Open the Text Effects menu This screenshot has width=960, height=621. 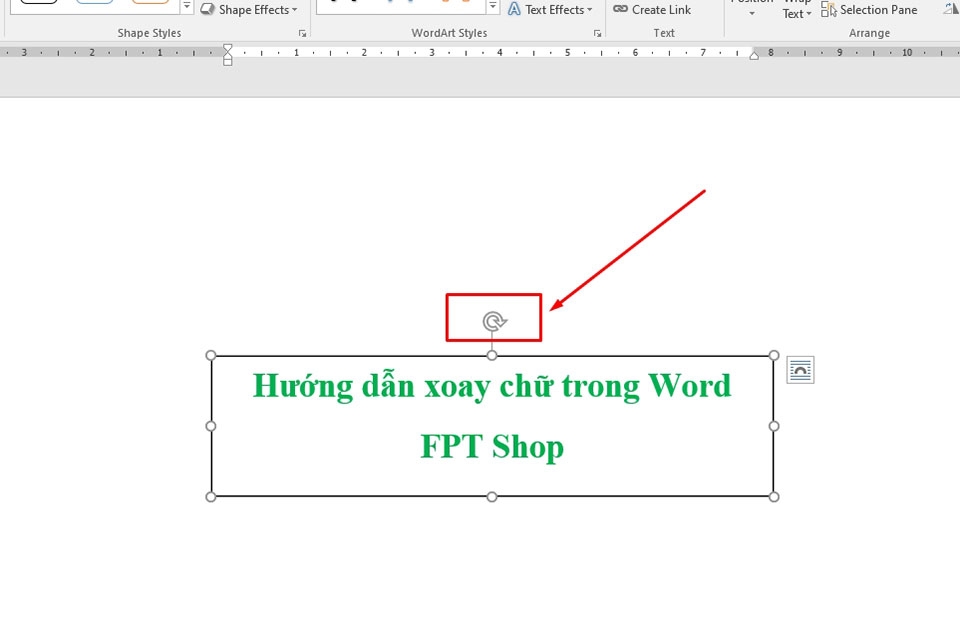[551, 9]
